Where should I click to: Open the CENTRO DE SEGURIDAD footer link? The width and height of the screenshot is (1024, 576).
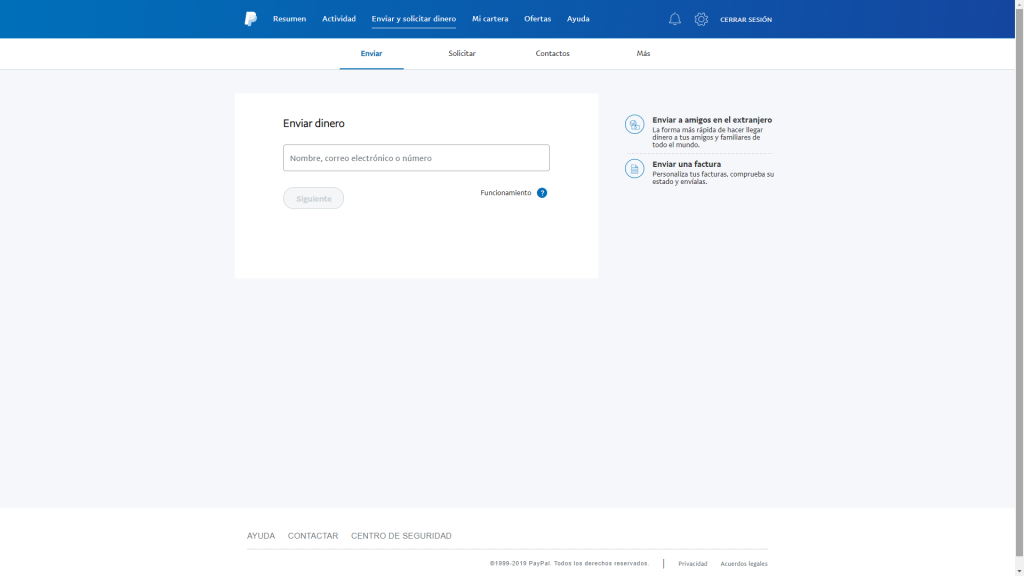pos(401,536)
